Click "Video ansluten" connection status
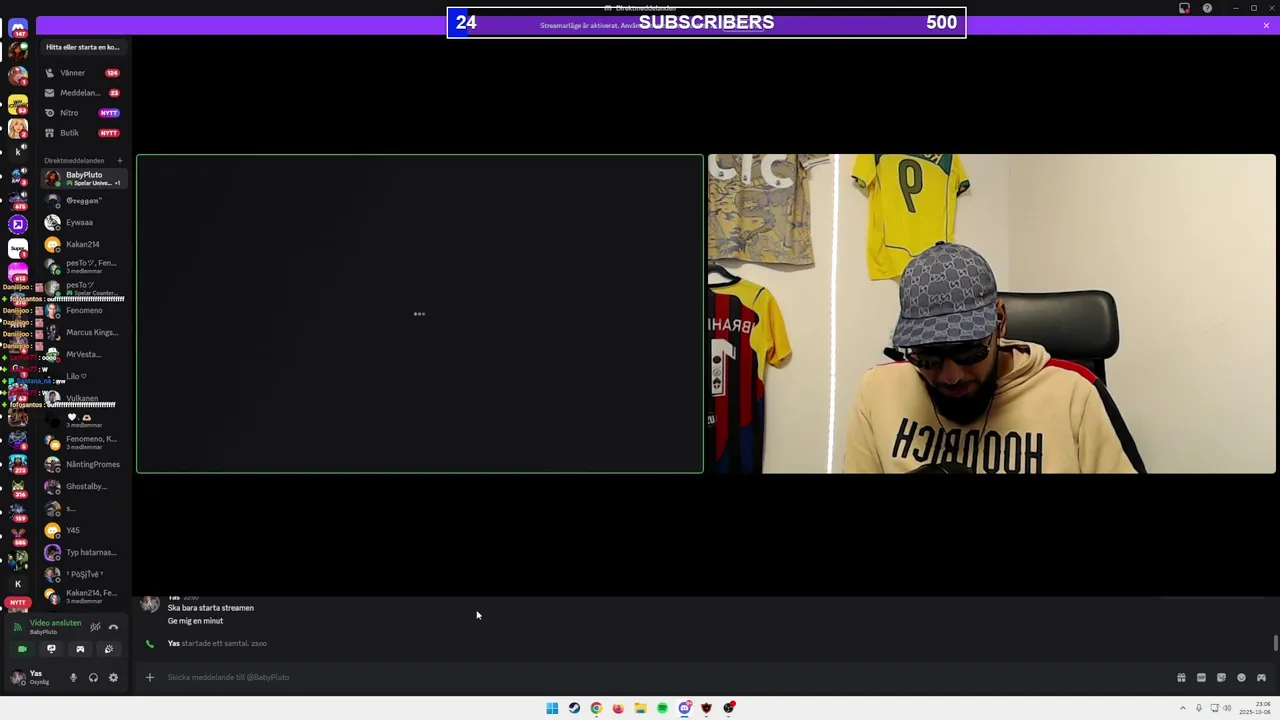 (55, 623)
